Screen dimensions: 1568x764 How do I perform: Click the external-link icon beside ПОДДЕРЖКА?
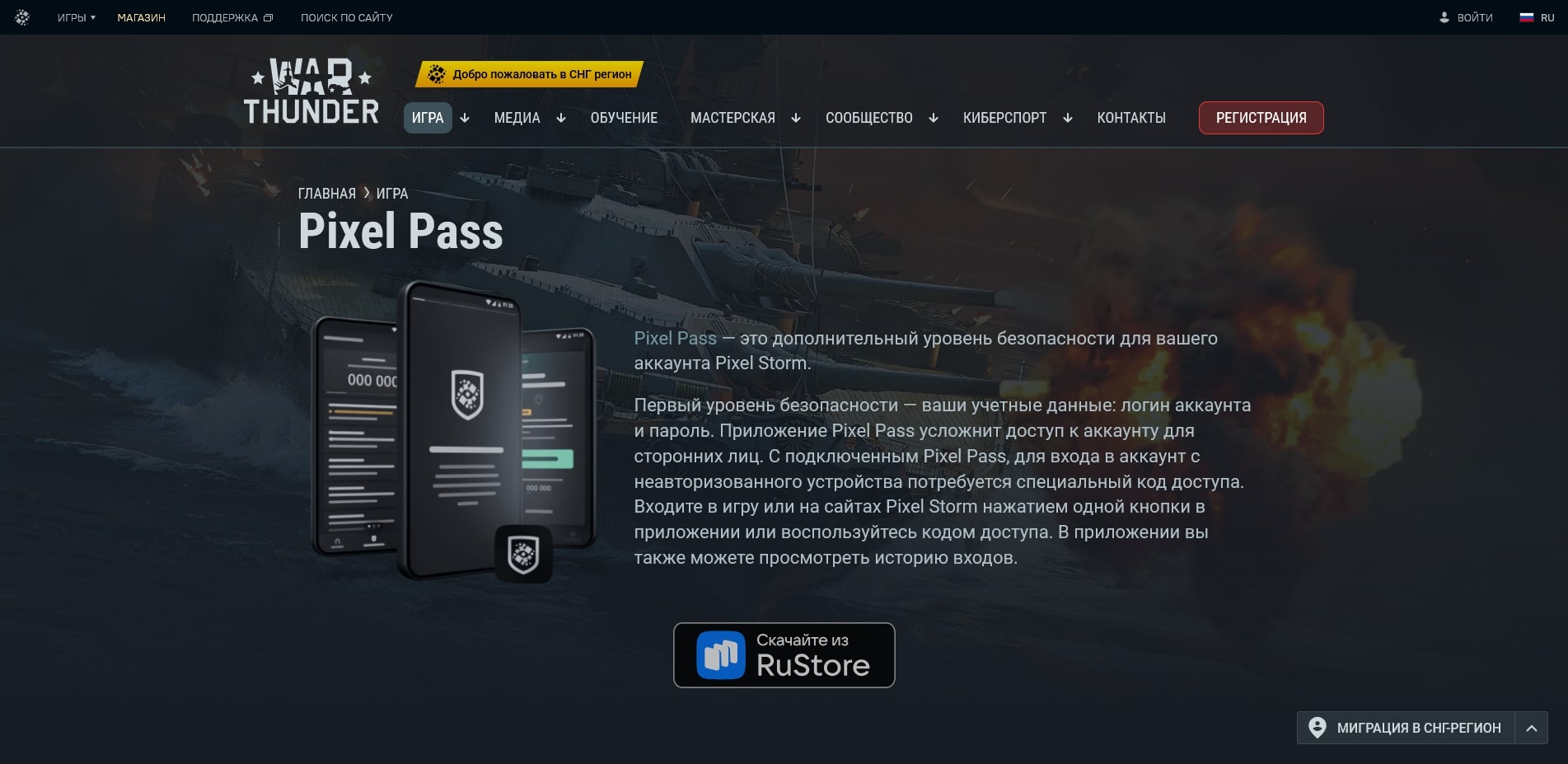(x=267, y=16)
